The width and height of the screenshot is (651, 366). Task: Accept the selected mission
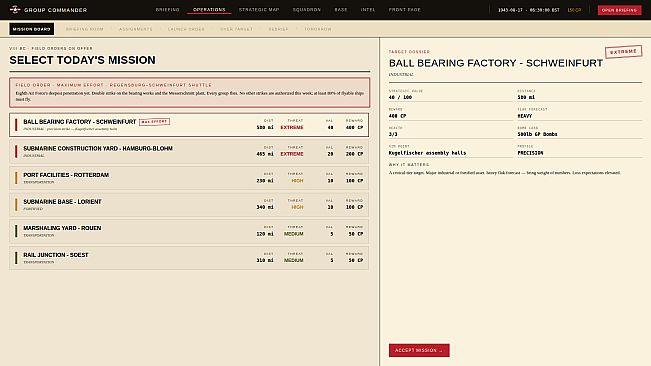(419, 350)
